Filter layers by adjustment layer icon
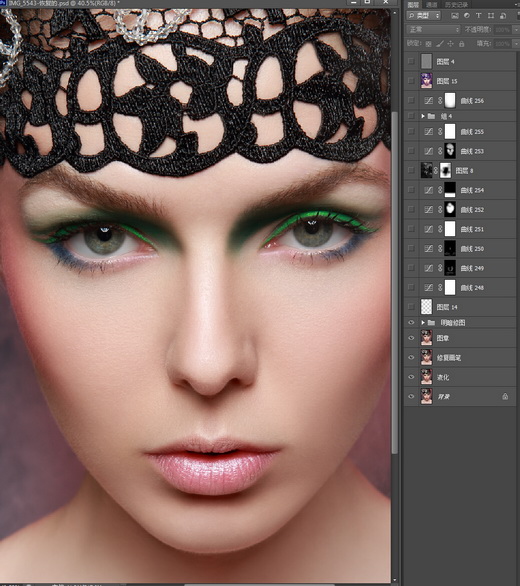Image resolution: width=520 pixels, height=586 pixels. click(x=467, y=16)
